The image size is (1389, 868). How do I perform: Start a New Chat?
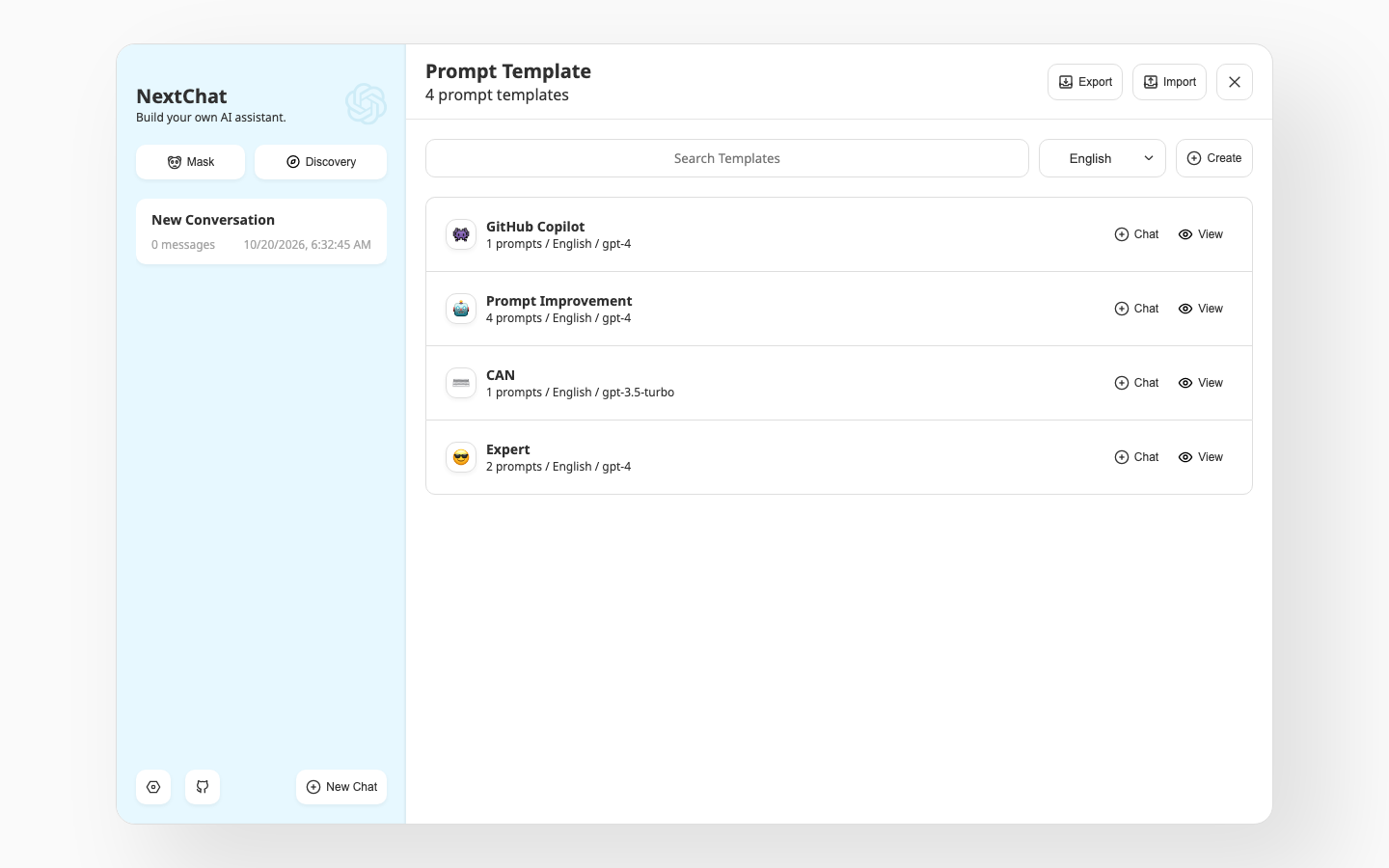341,787
